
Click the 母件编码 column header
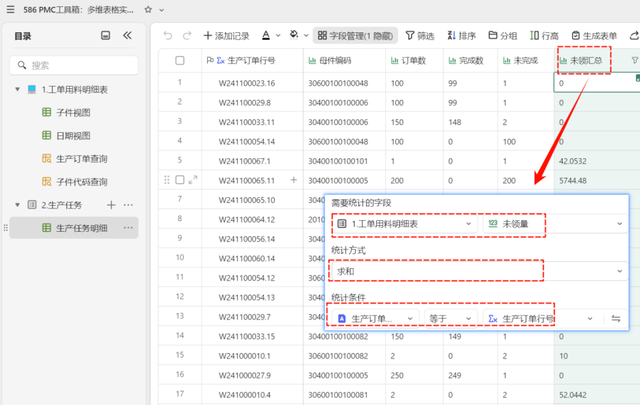pos(344,60)
